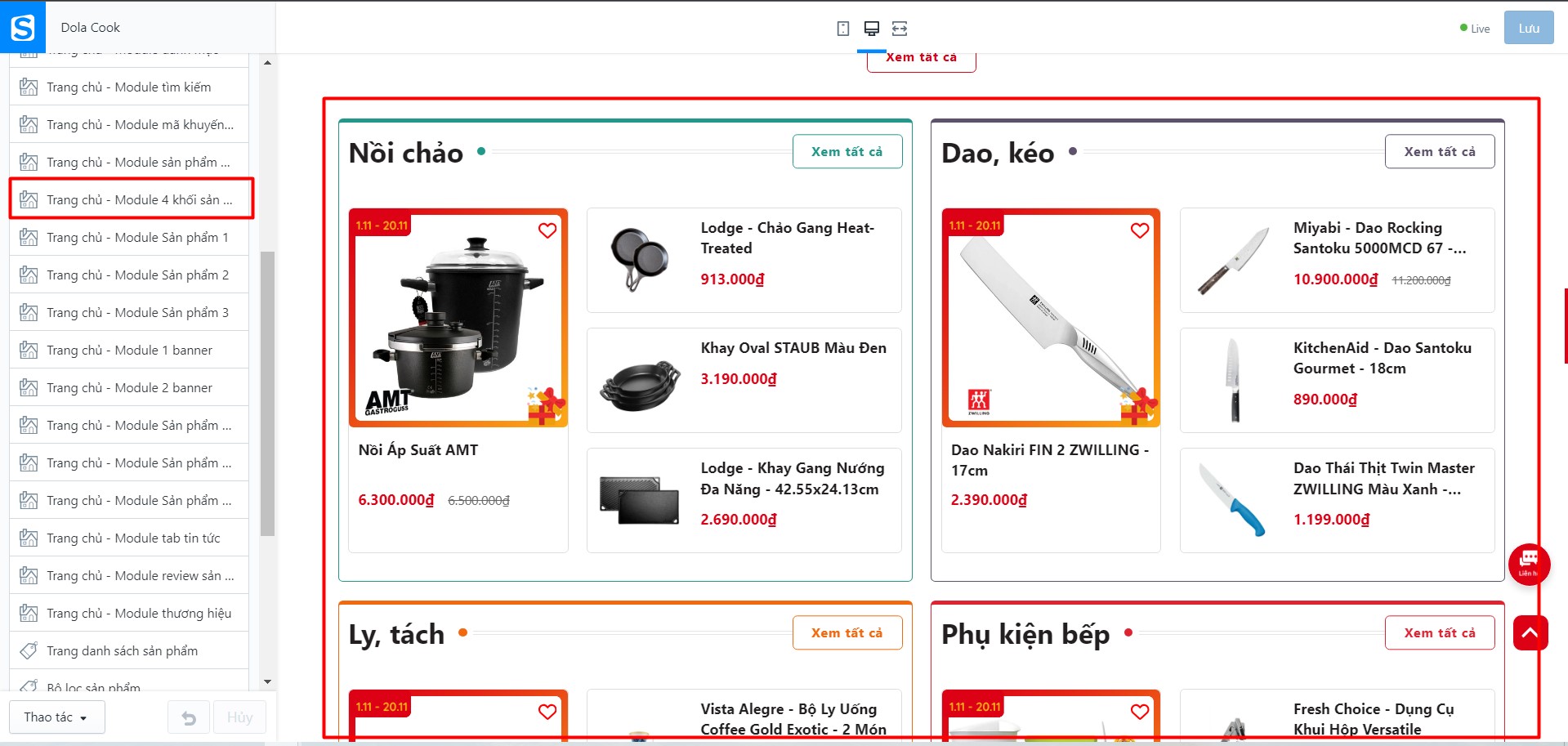The height and width of the screenshot is (746, 1568).
Task: Click the gift icon on Nồi Áp Suất AMT
Action: tap(546, 406)
